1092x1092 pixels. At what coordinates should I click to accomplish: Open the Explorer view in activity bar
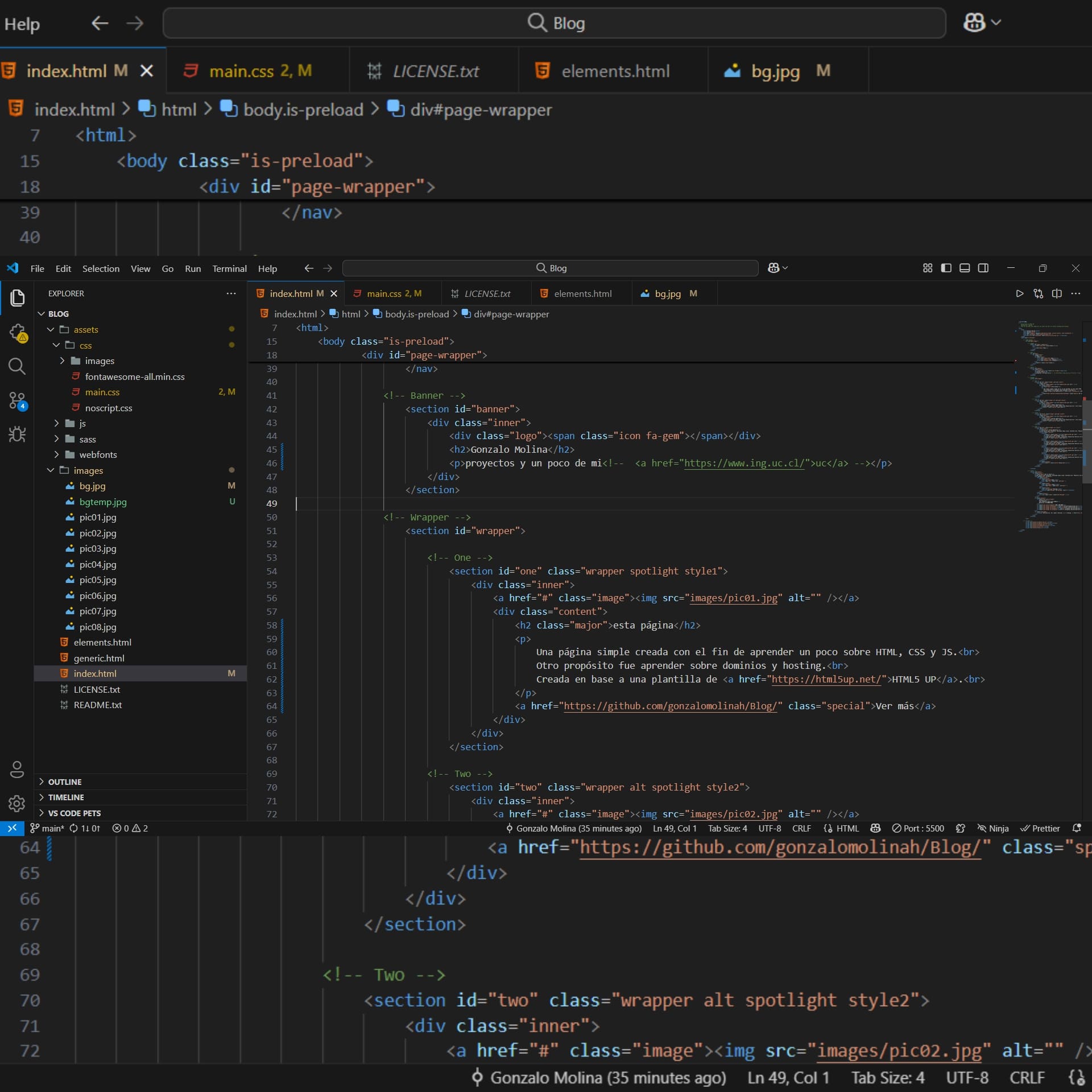coord(17,297)
